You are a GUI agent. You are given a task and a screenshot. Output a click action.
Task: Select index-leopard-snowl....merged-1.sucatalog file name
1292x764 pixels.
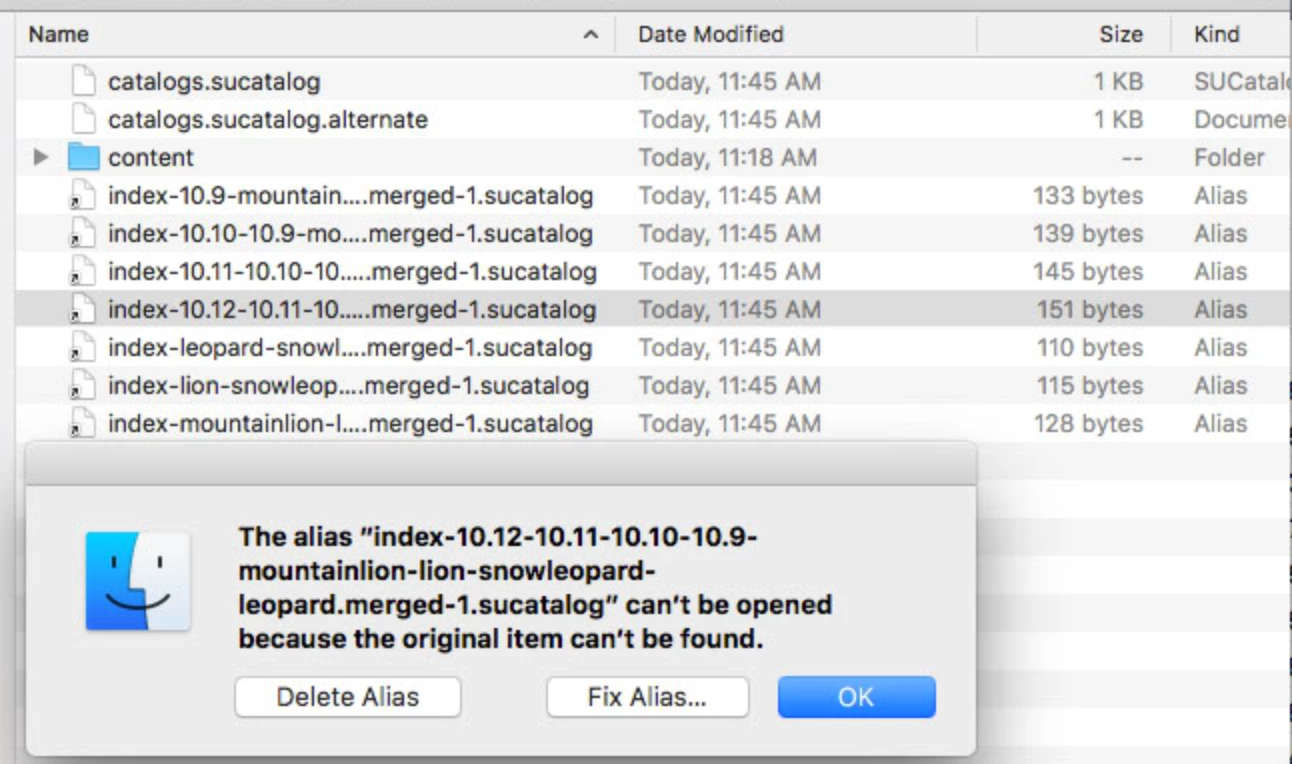point(350,347)
